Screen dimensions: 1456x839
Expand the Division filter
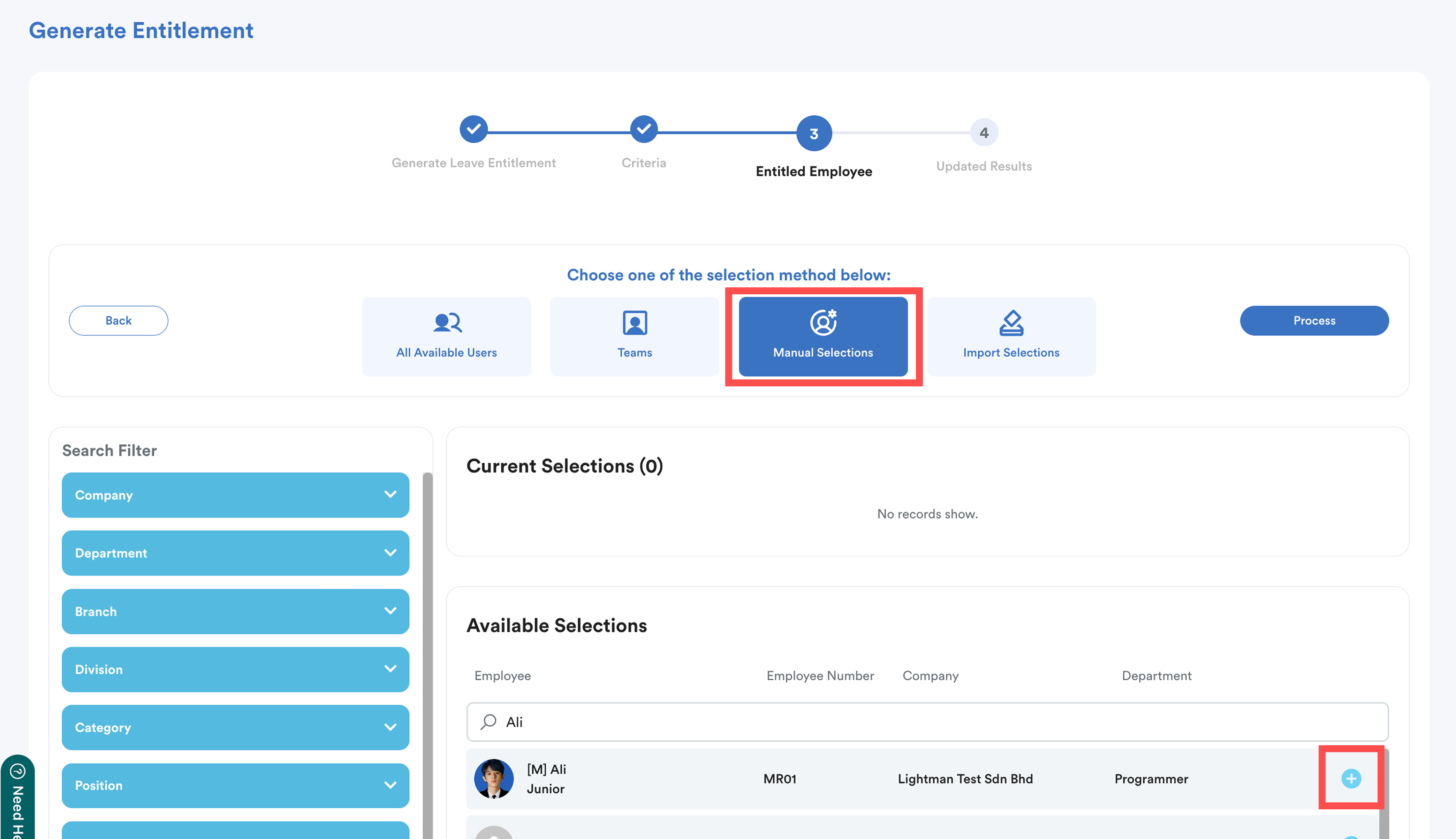(235, 670)
